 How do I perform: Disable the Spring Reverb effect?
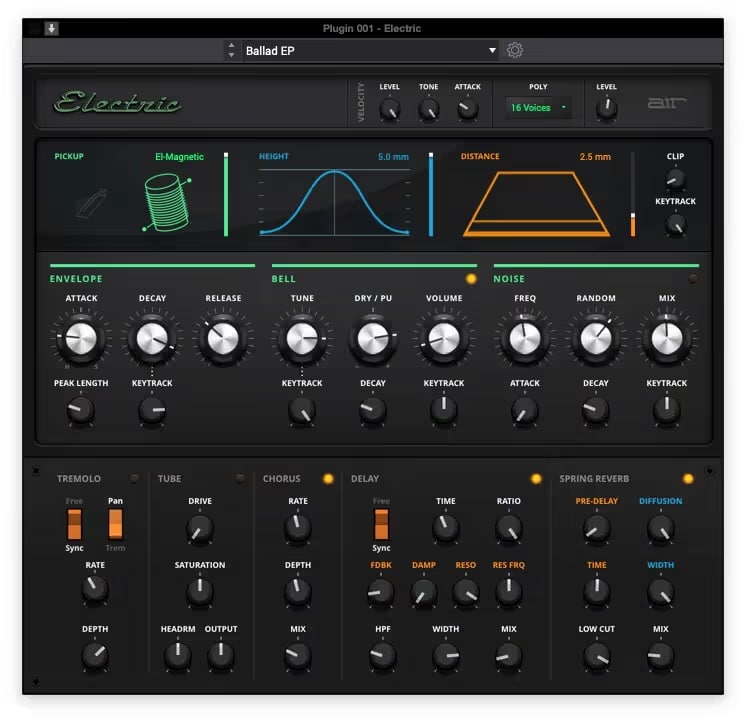click(688, 479)
